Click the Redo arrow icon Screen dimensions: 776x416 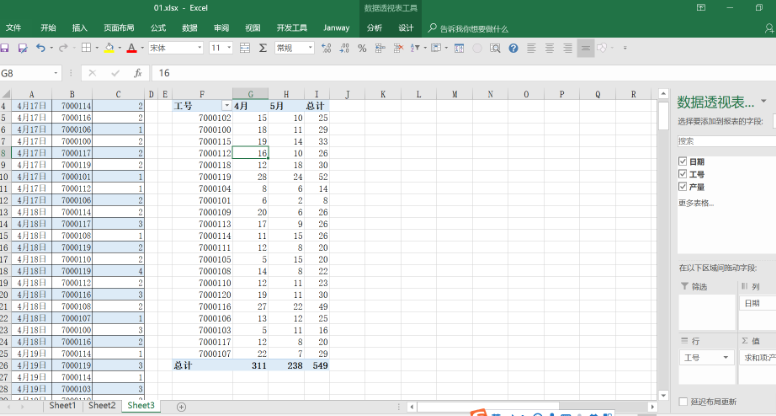coord(63,48)
